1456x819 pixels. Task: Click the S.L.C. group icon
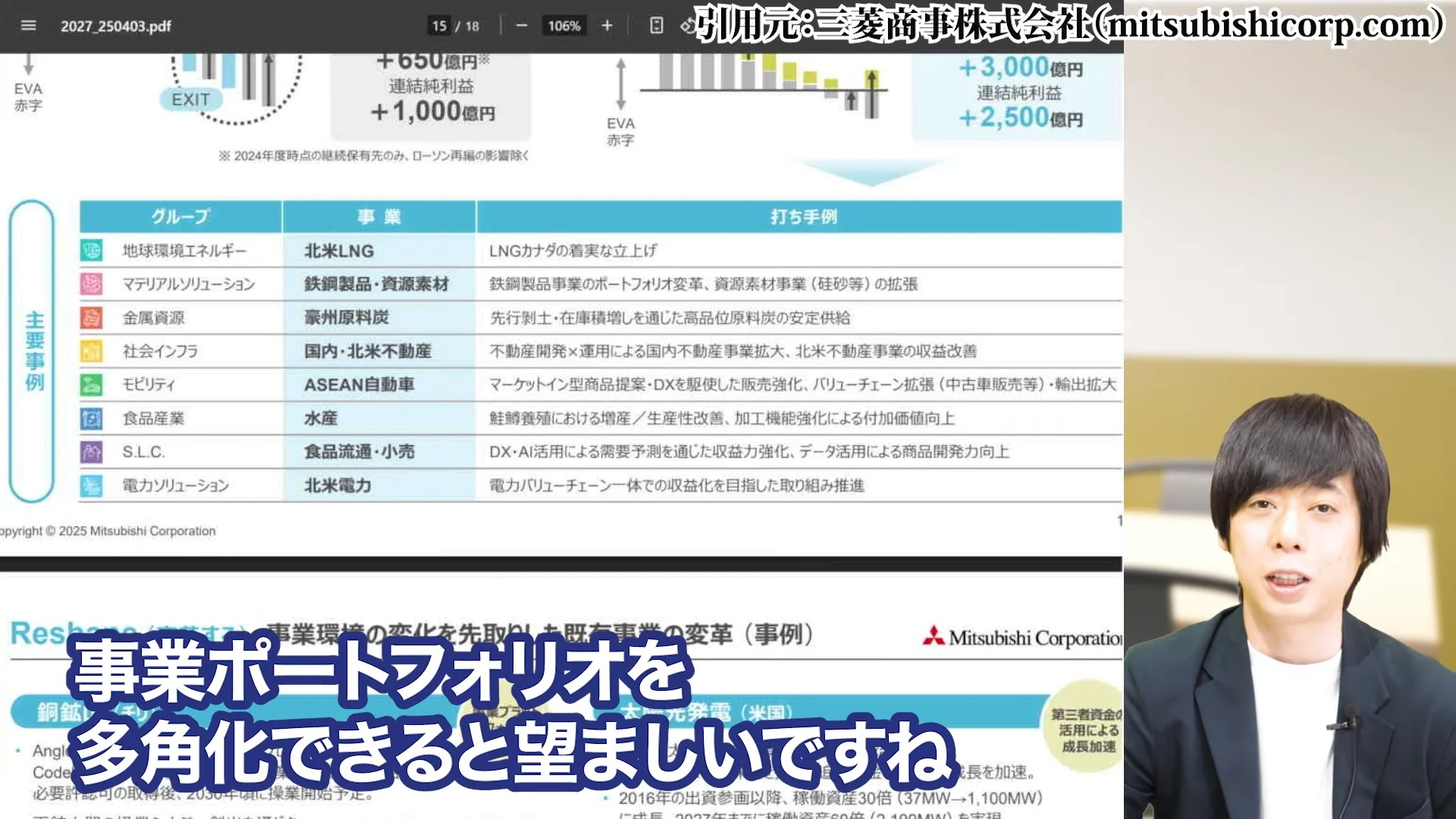coord(91,452)
